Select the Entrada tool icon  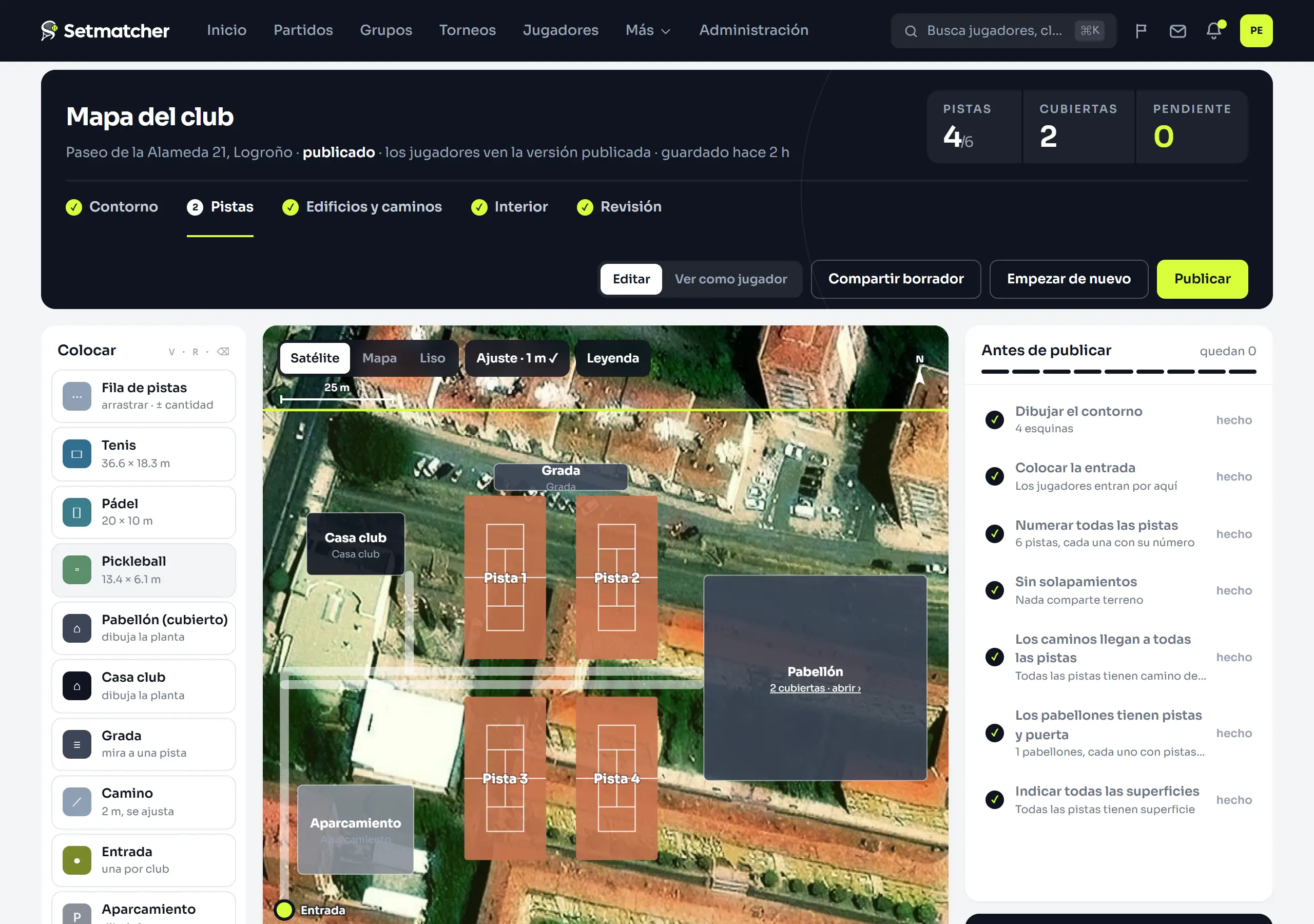(x=76, y=860)
